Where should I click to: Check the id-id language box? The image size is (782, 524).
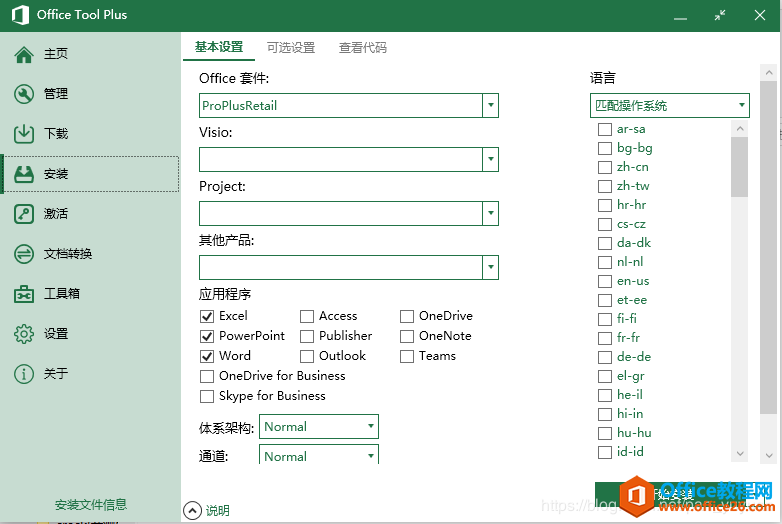click(605, 452)
